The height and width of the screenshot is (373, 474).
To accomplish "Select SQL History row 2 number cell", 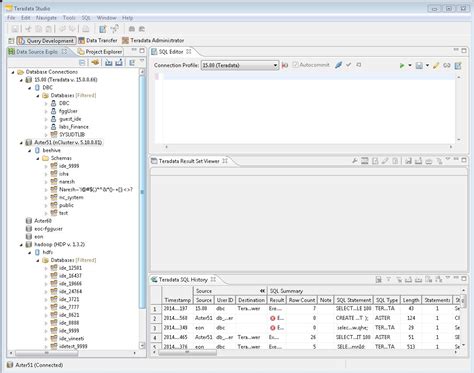I will (155, 318).
